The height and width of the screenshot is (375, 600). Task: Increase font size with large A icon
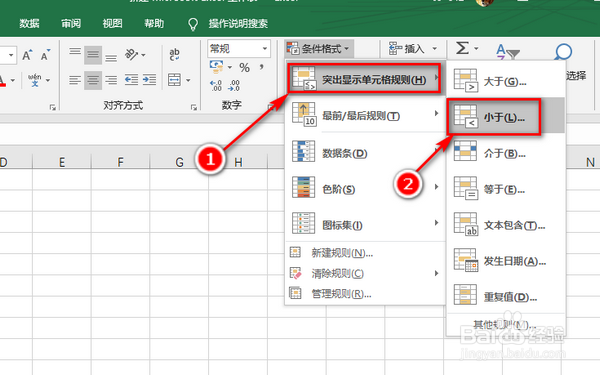(27, 55)
